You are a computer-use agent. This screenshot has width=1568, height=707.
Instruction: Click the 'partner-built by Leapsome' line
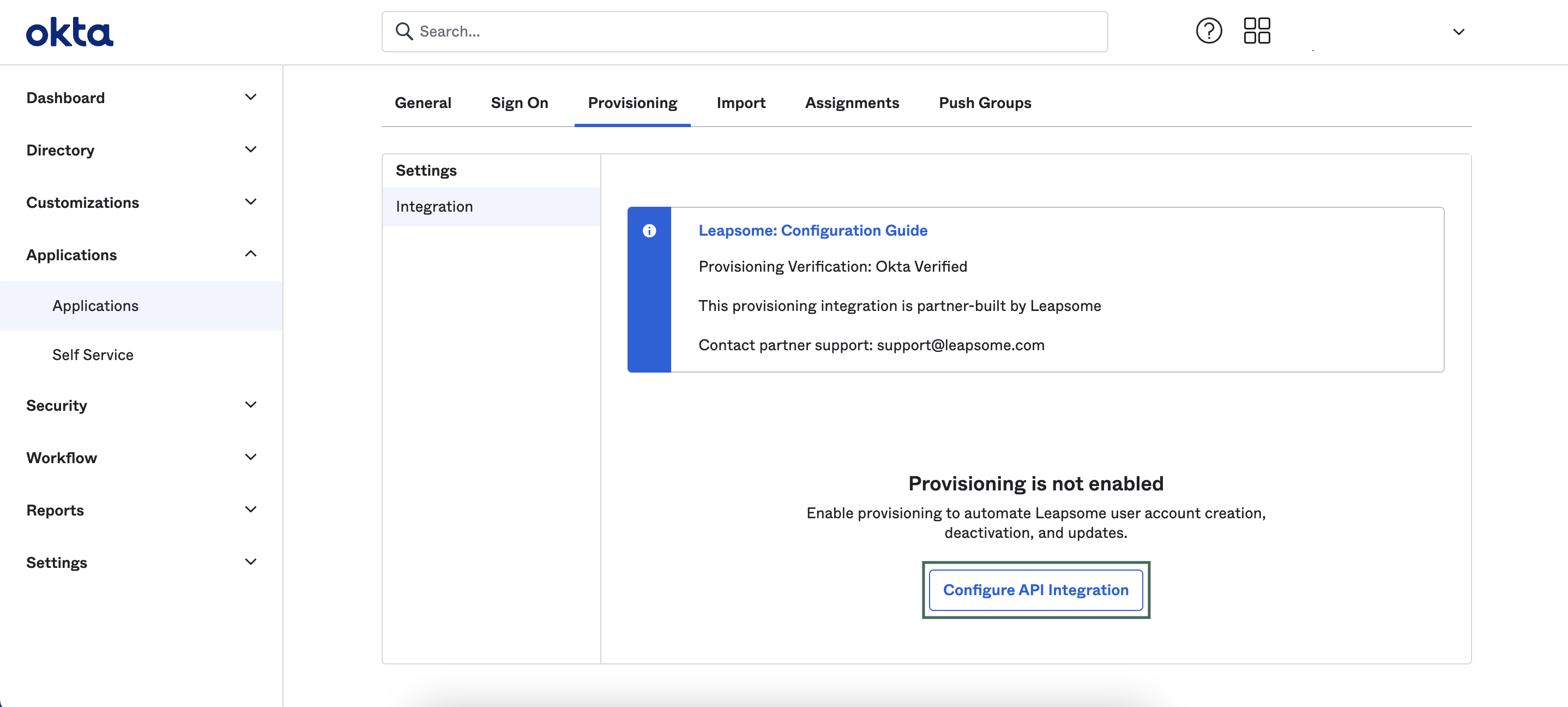pos(900,305)
